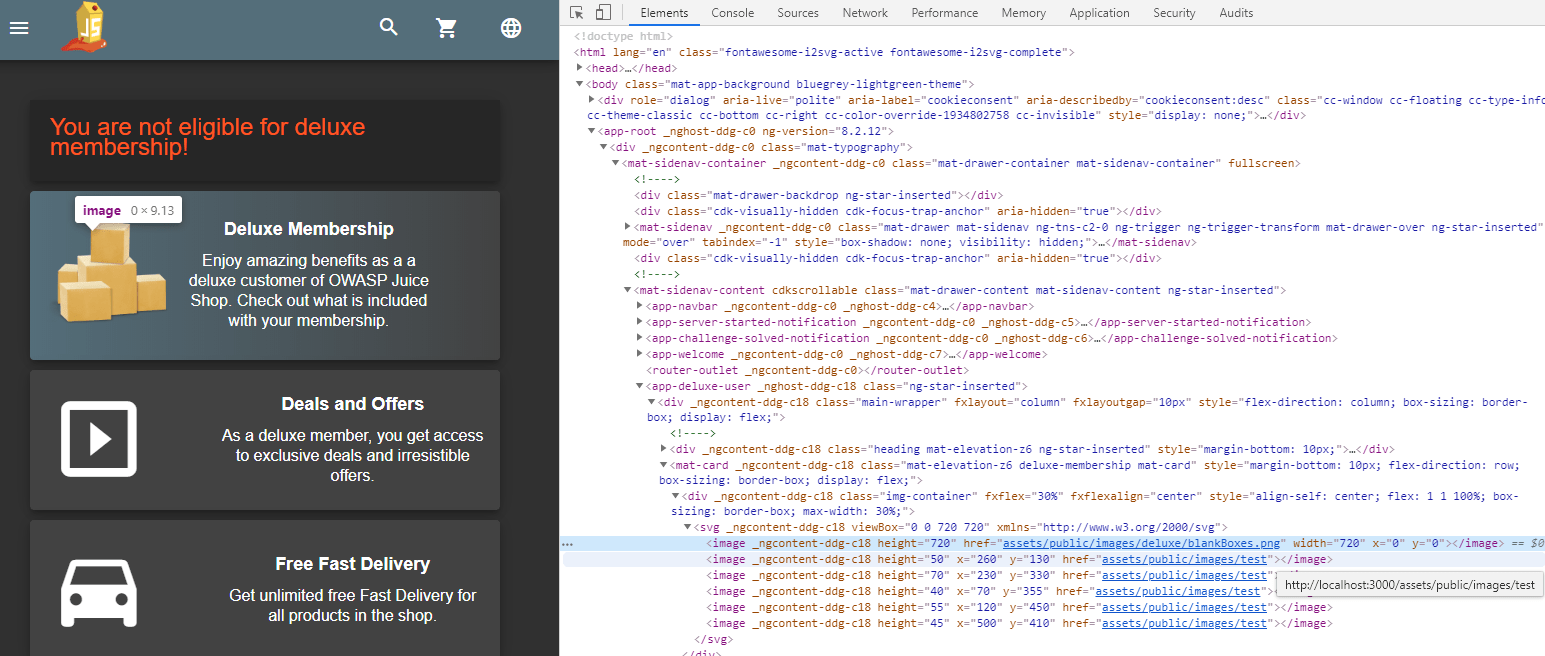Switch to the Security tab
This screenshot has height=656, width=1545.
coord(1174,13)
